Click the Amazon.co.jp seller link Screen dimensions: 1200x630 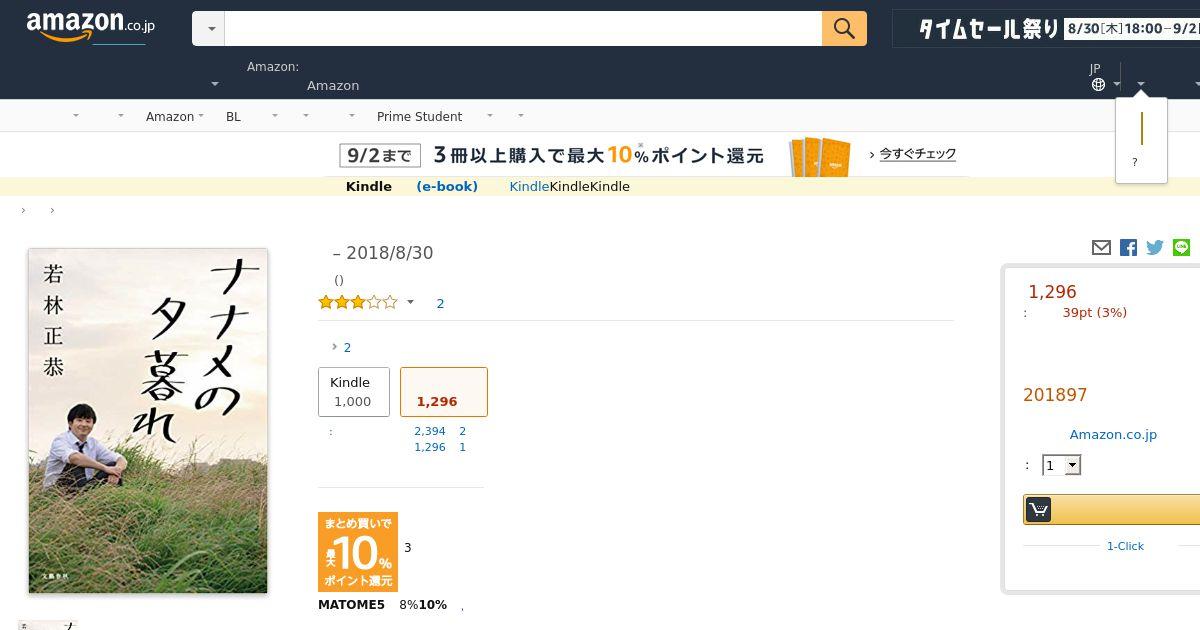tap(1112, 434)
